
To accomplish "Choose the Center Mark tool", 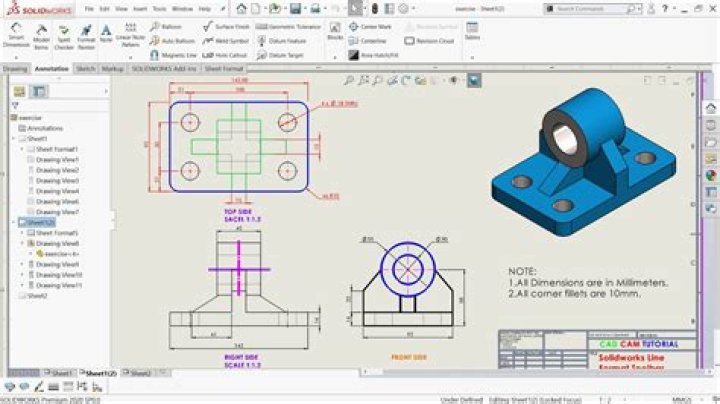I will point(370,27).
